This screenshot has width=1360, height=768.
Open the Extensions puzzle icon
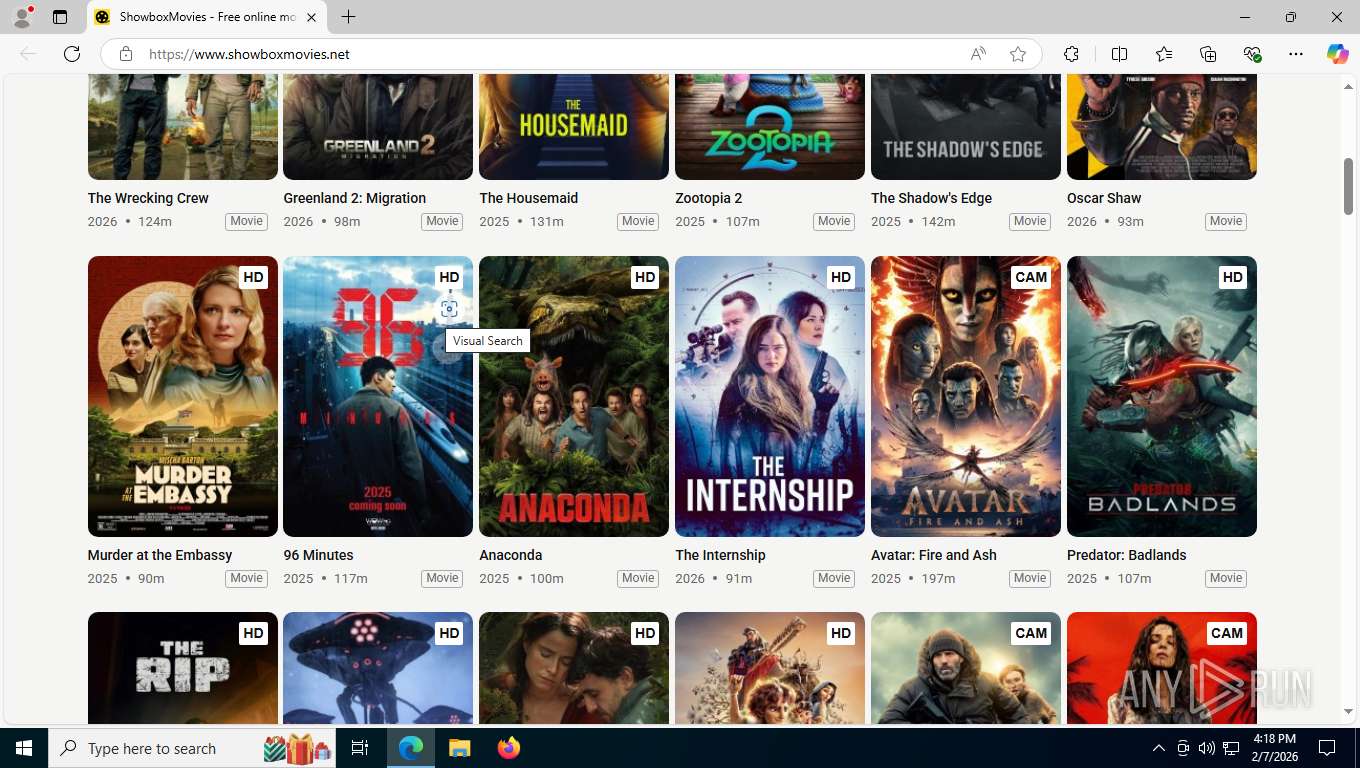click(x=1071, y=54)
